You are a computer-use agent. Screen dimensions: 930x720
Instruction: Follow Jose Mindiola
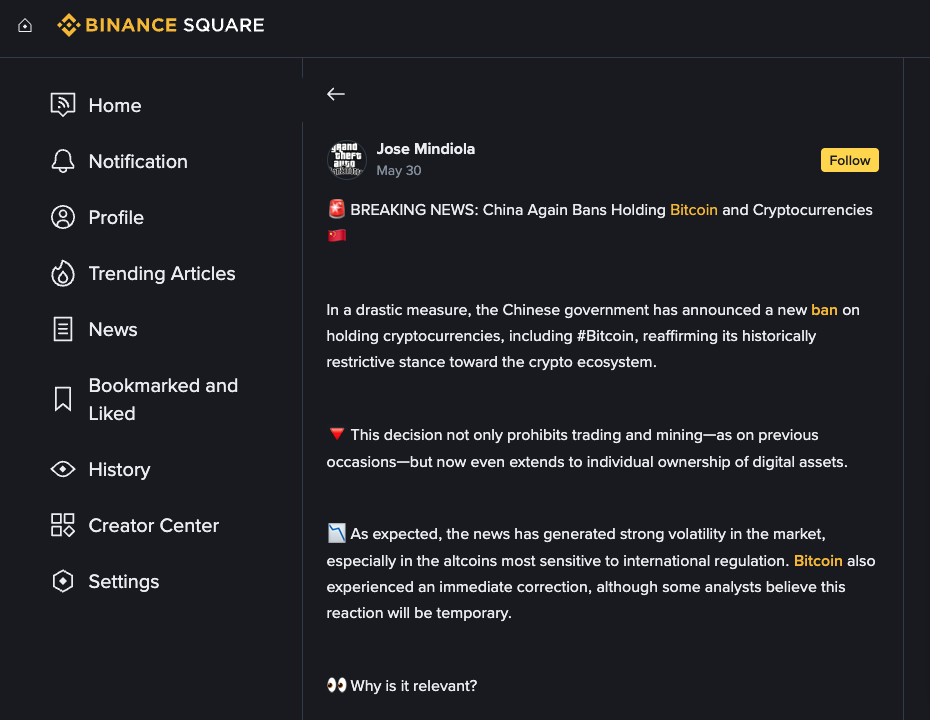849,160
